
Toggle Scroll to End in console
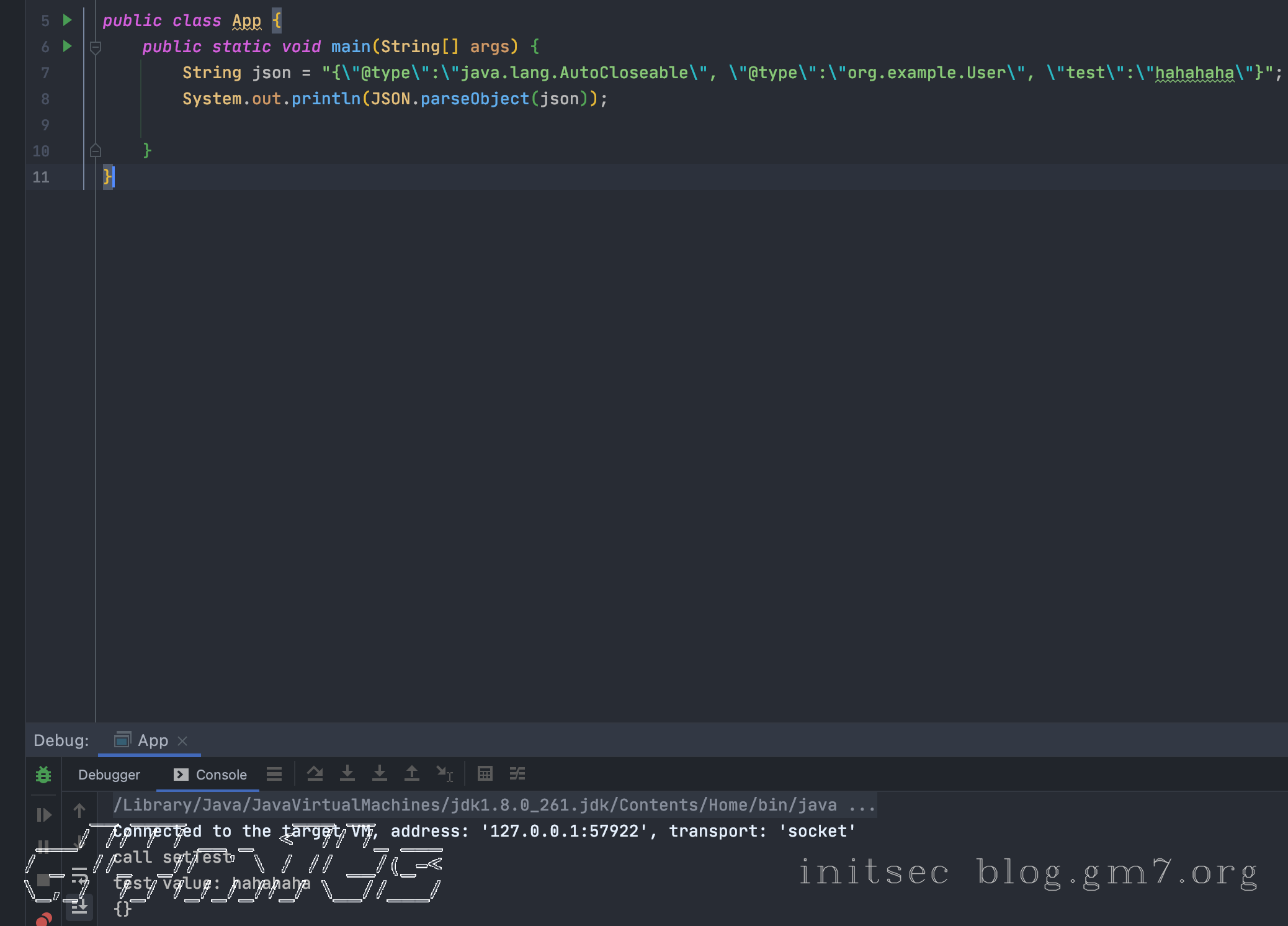click(x=79, y=907)
